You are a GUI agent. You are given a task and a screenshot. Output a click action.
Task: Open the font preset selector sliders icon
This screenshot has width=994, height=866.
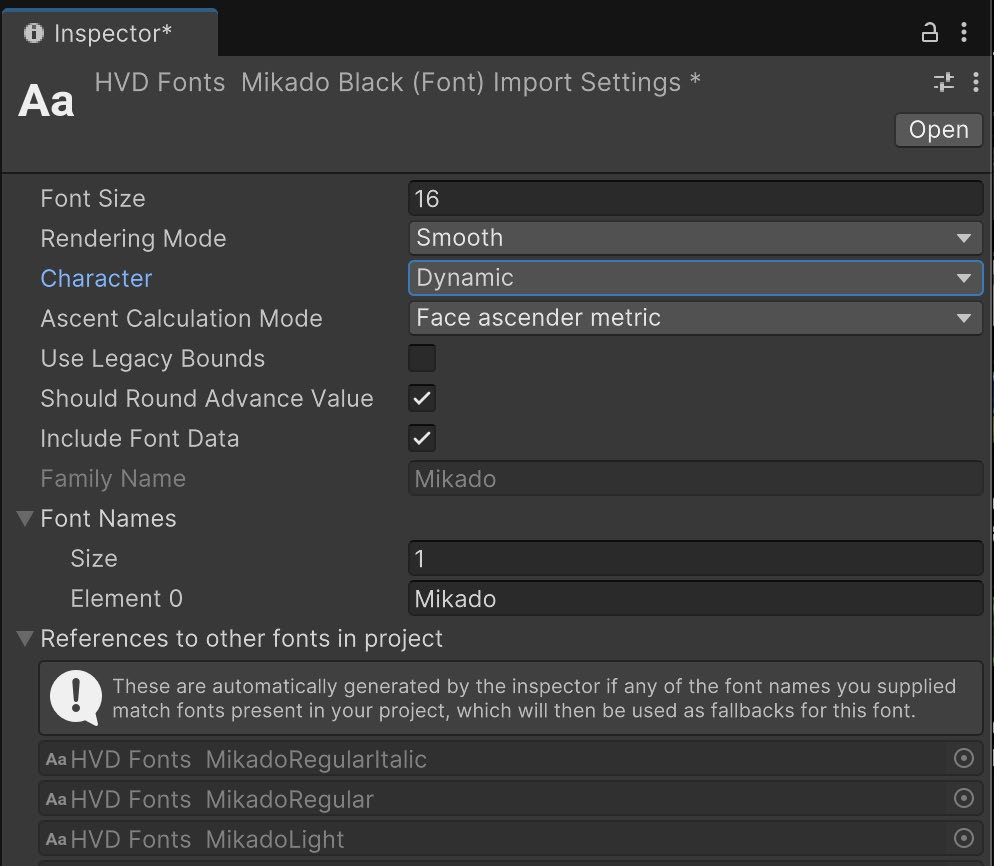coord(943,82)
